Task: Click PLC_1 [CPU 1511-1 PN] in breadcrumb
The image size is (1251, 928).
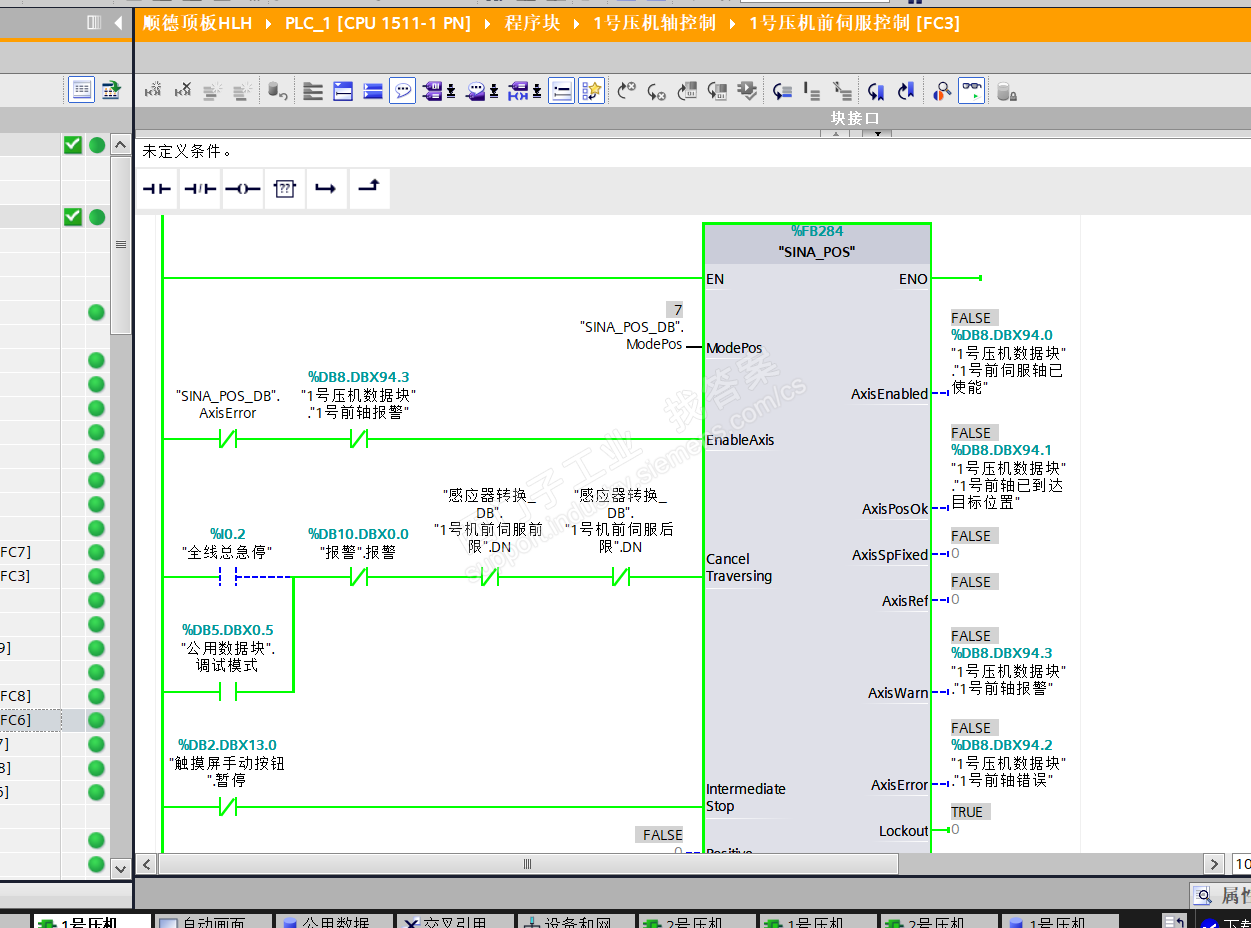Action: pyautogui.click(x=377, y=23)
